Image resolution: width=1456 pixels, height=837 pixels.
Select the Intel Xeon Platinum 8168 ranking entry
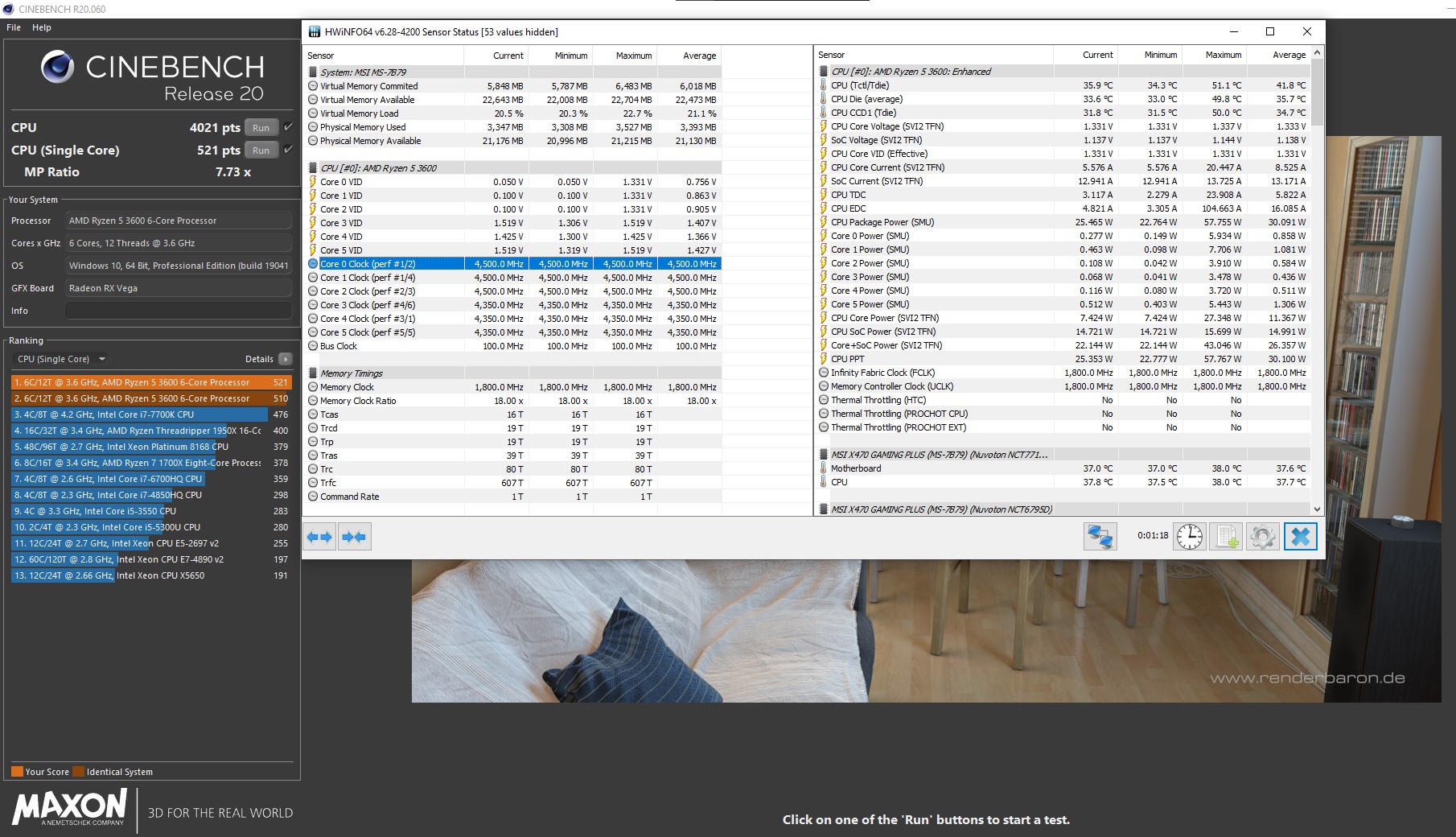click(151, 447)
